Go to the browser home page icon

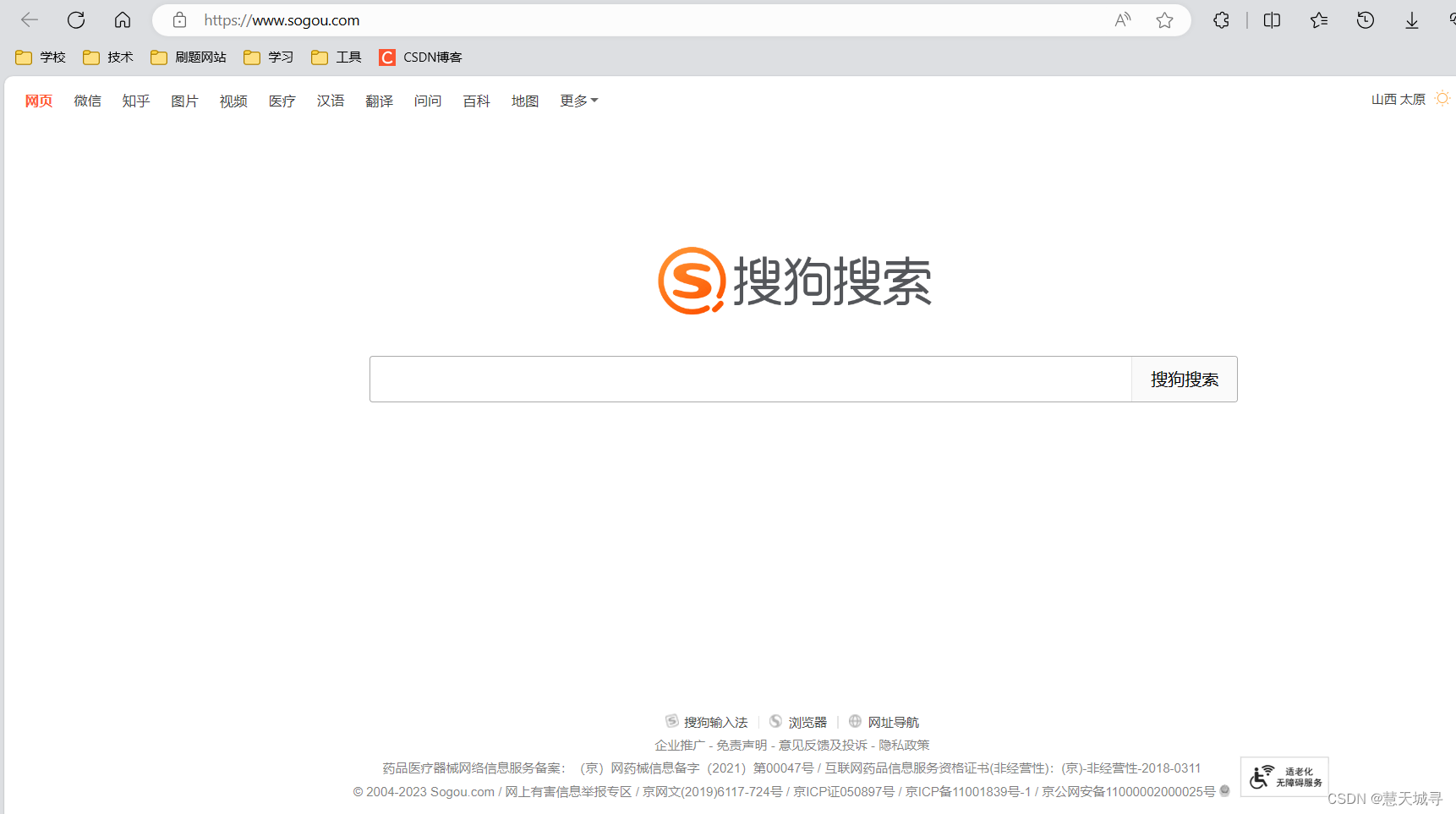point(123,20)
